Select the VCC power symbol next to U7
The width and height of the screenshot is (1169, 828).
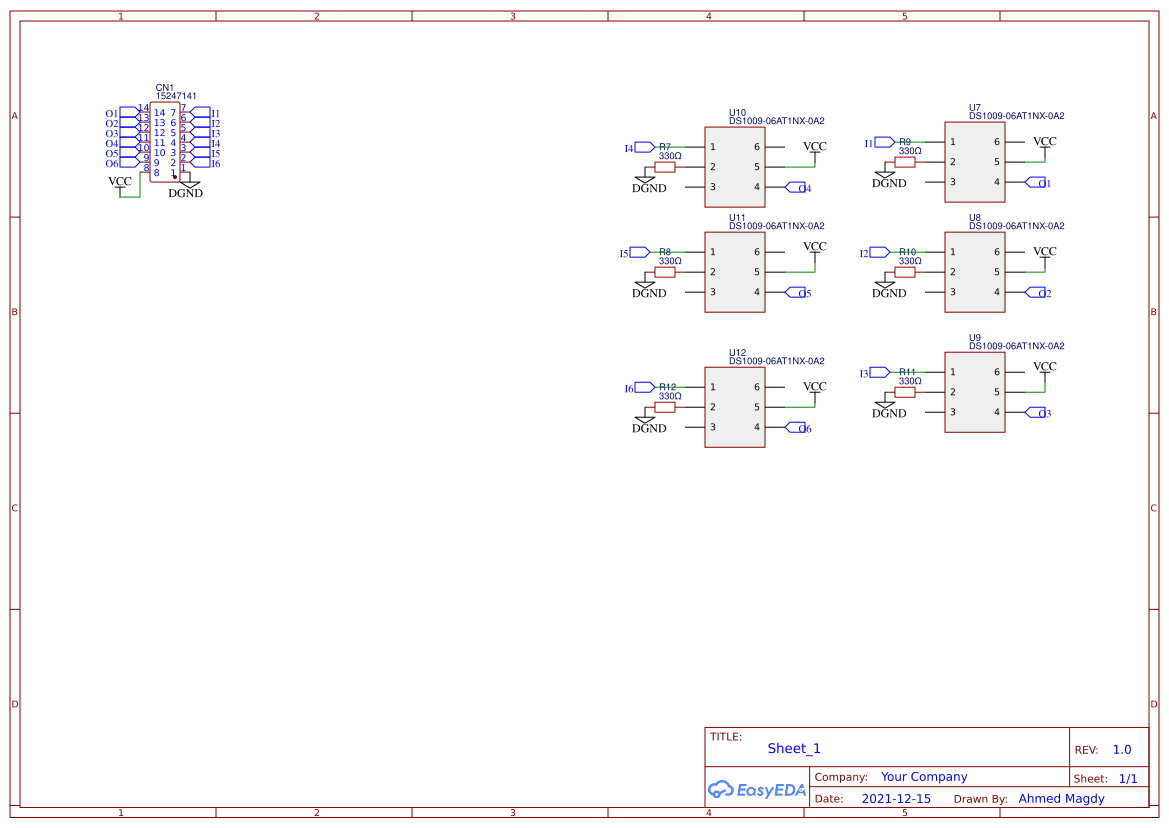point(1044,142)
